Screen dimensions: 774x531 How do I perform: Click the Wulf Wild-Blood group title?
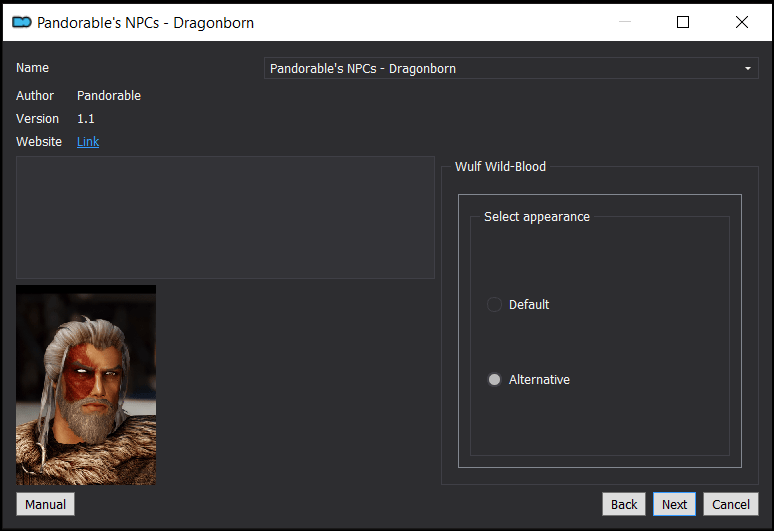click(500, 167)
